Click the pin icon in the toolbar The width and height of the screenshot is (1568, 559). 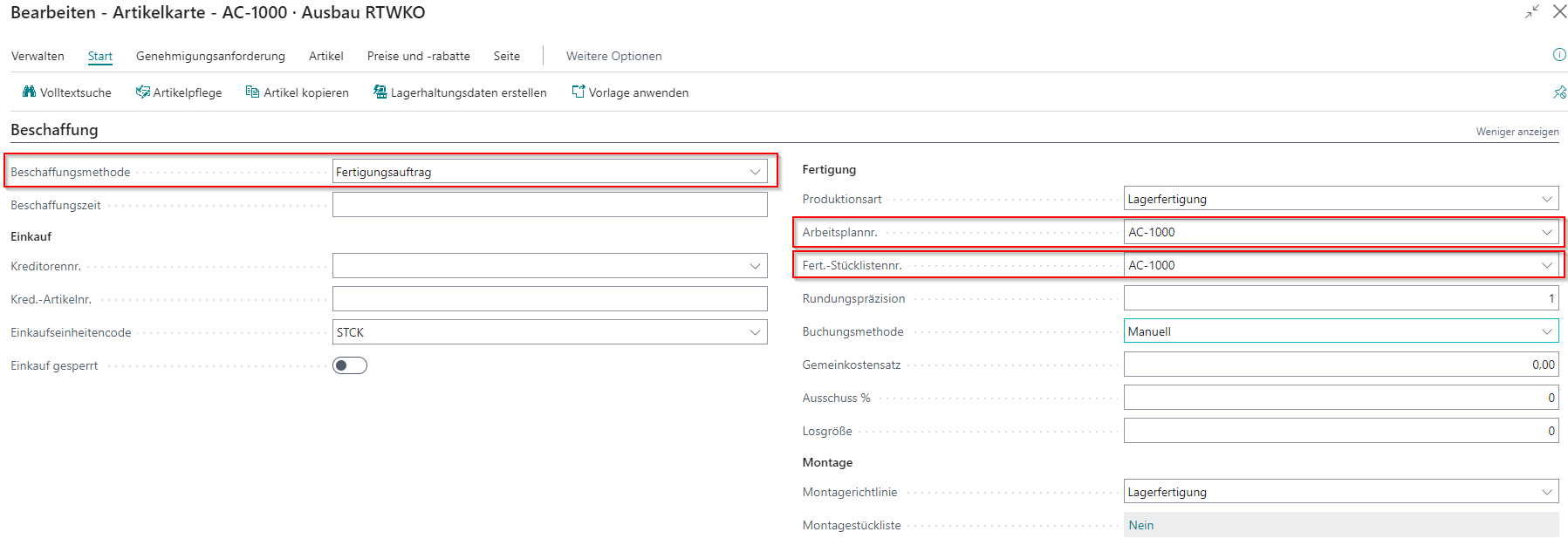click(1559, 92)
